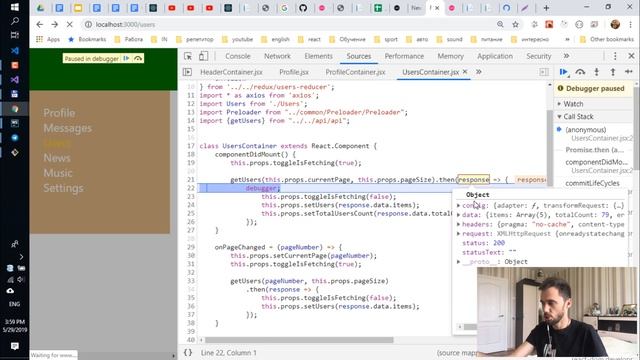
Task: Open the HeaderContainer.jsx file tab
Action: 231,72
